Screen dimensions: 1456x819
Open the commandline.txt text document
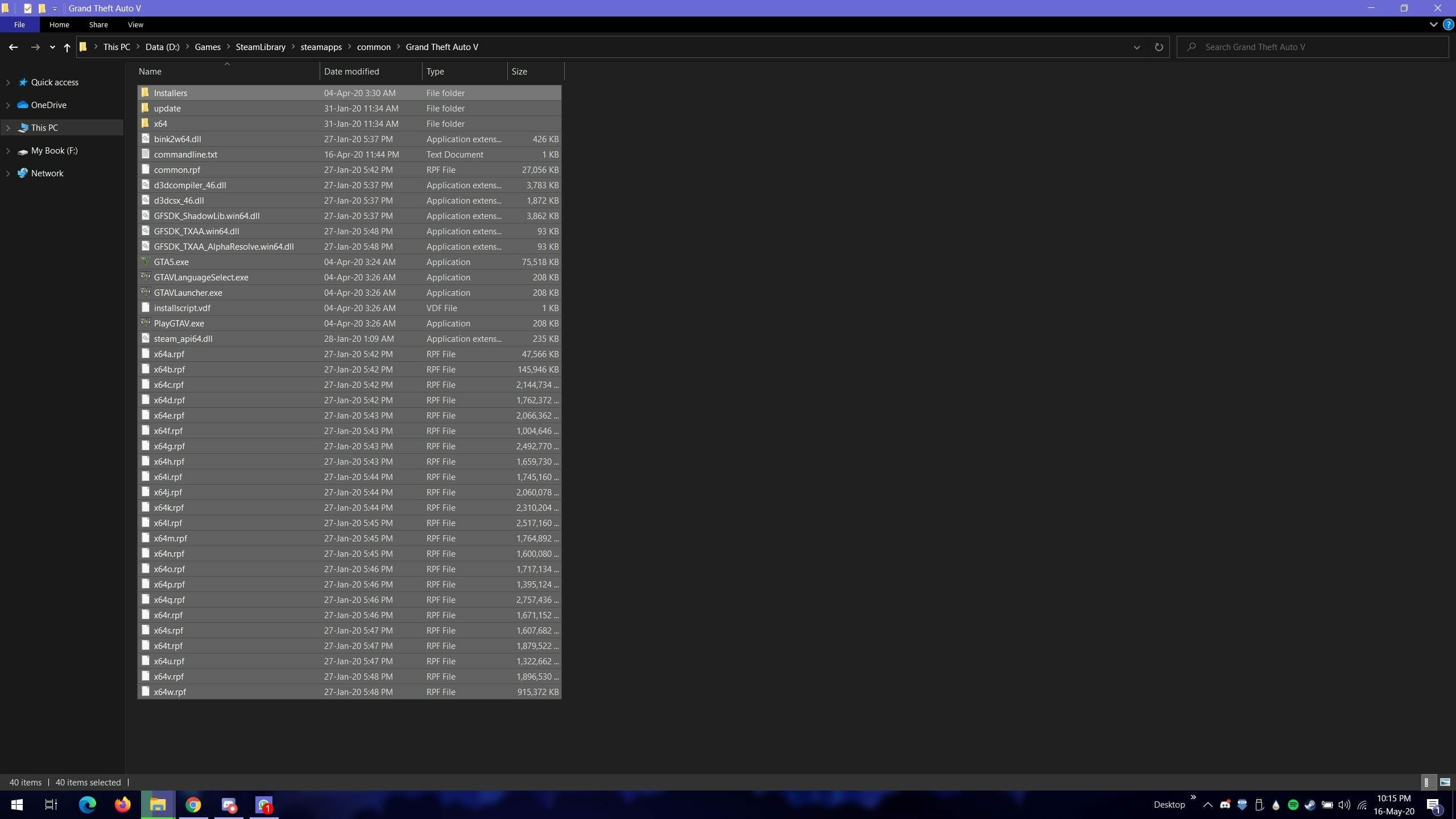coord(185,154)
